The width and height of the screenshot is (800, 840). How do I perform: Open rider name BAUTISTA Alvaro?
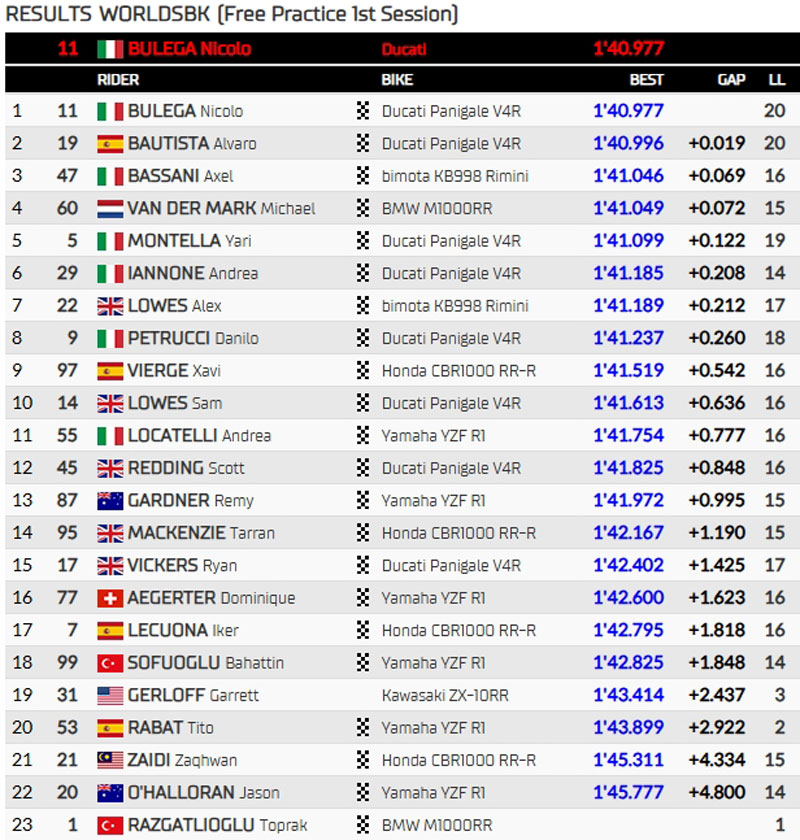[191, 144]
